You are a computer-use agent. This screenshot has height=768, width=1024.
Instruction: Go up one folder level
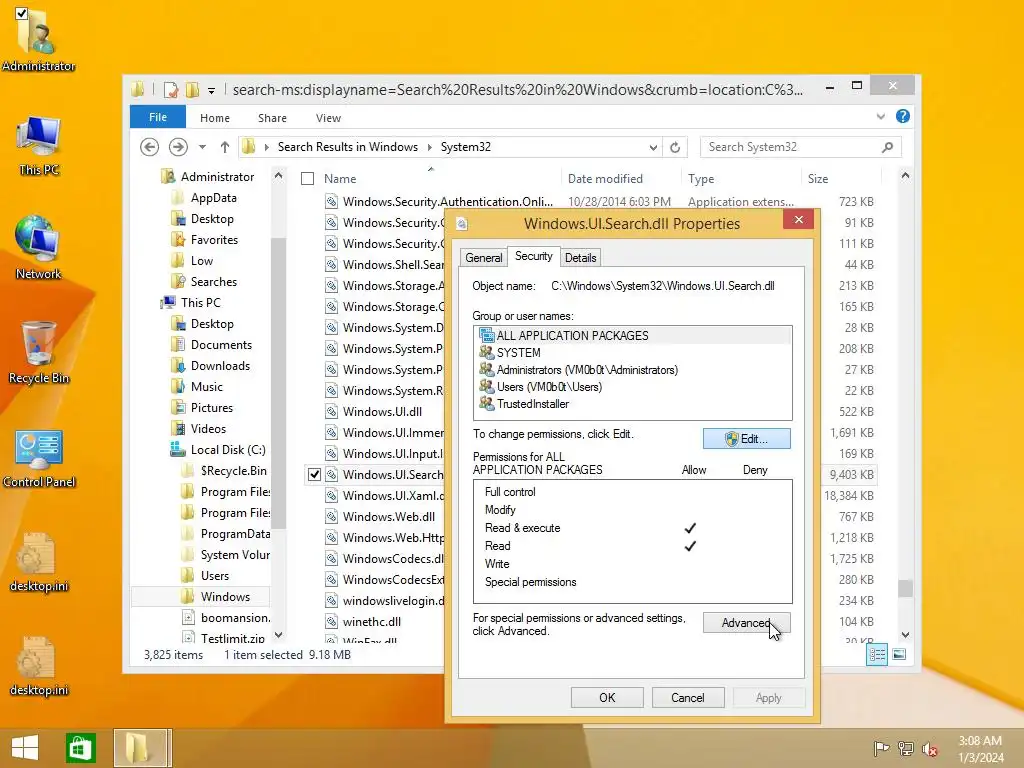225,147
